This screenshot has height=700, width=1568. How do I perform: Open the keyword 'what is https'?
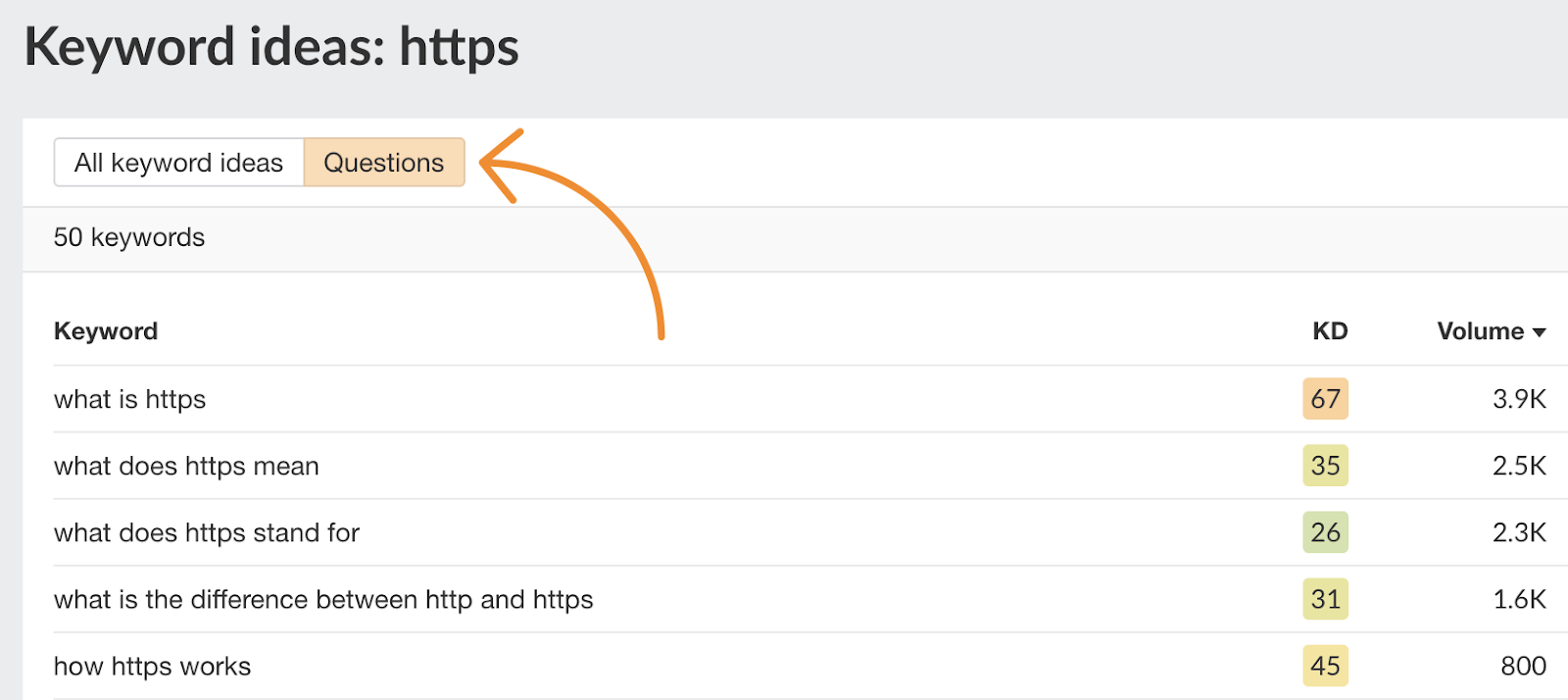129,399
